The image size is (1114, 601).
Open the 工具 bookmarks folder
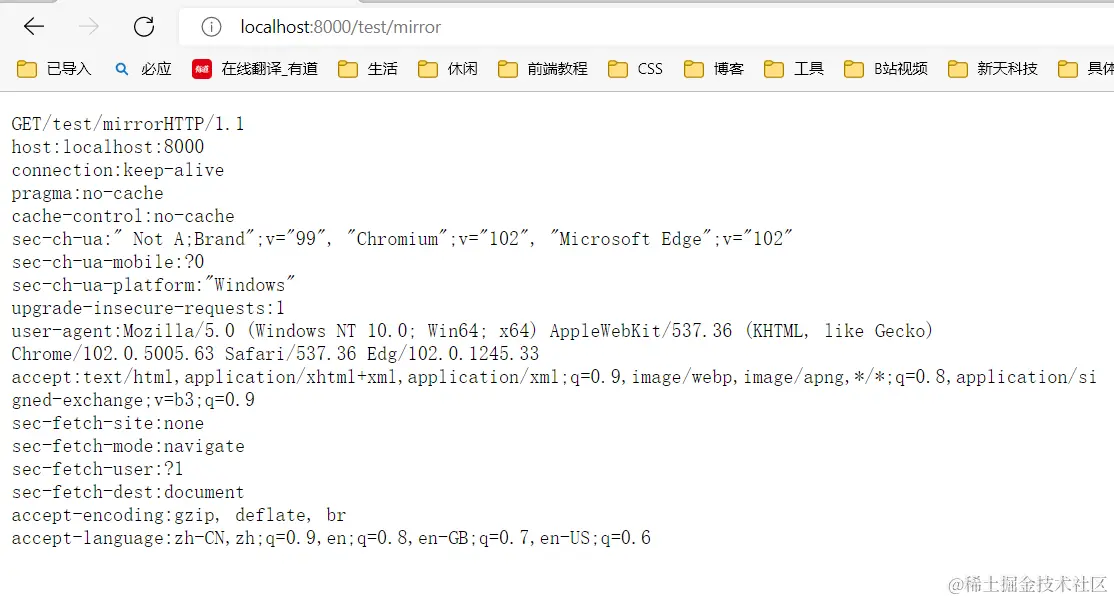794,69
